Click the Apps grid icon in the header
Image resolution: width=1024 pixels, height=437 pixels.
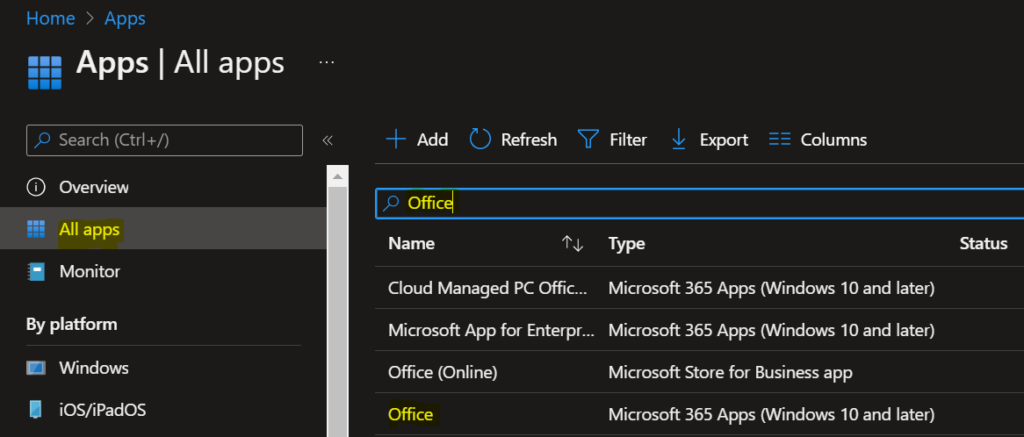coord(44,72)
